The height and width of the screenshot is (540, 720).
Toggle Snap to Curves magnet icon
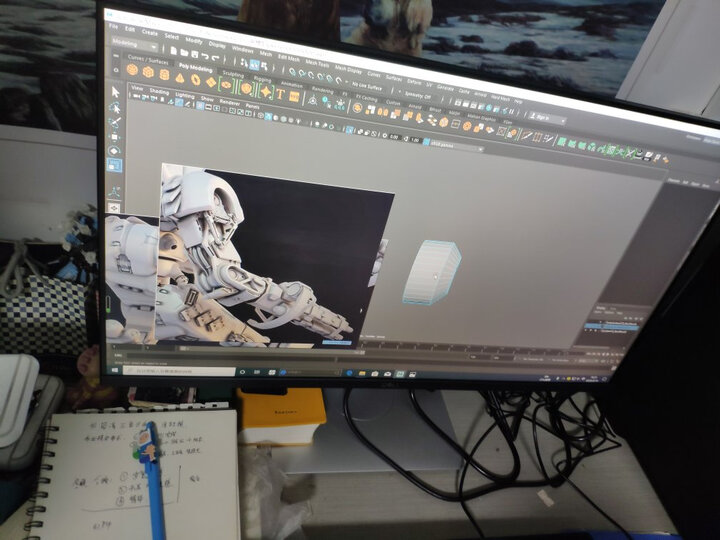(x=302, y=73)
